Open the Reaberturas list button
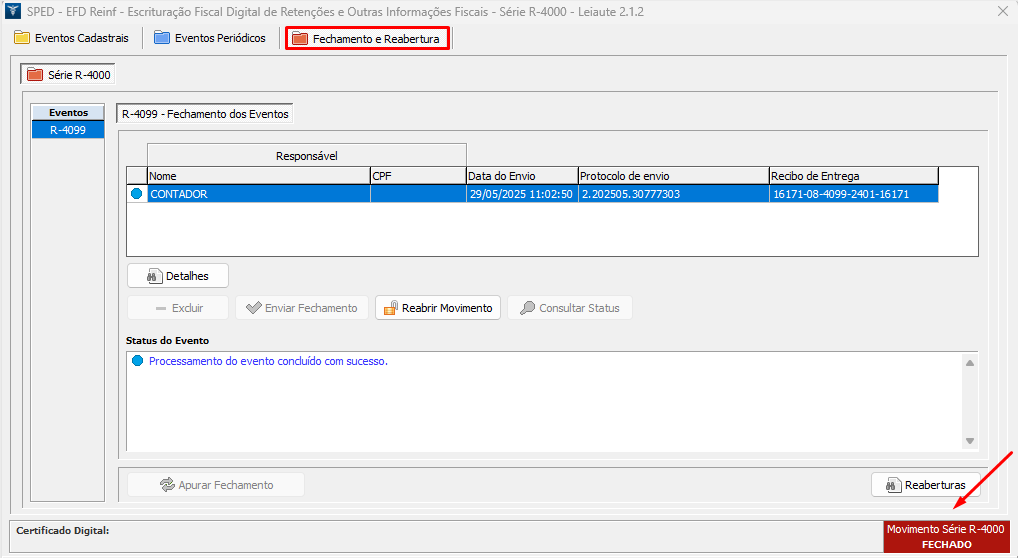The image size is (1018, 558). point(925,485)
